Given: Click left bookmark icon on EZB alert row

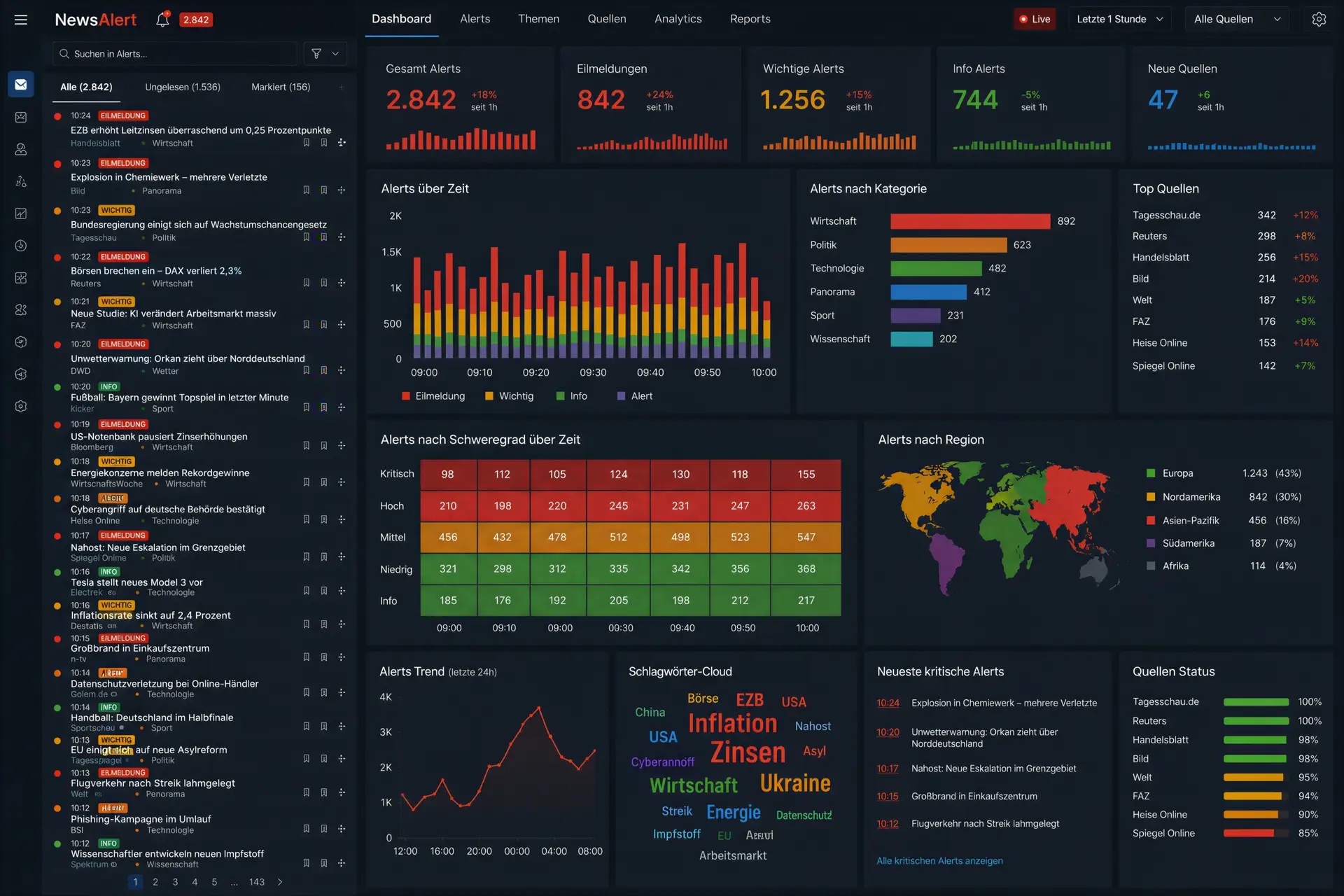Looking at the screenshot, I should coord(306,143).
